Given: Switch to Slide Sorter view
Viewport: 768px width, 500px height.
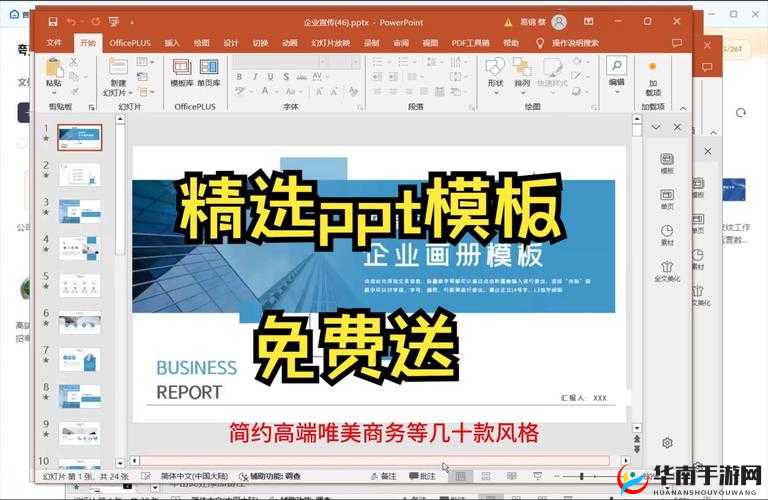Looking at the screenshot, I should 486,476.
